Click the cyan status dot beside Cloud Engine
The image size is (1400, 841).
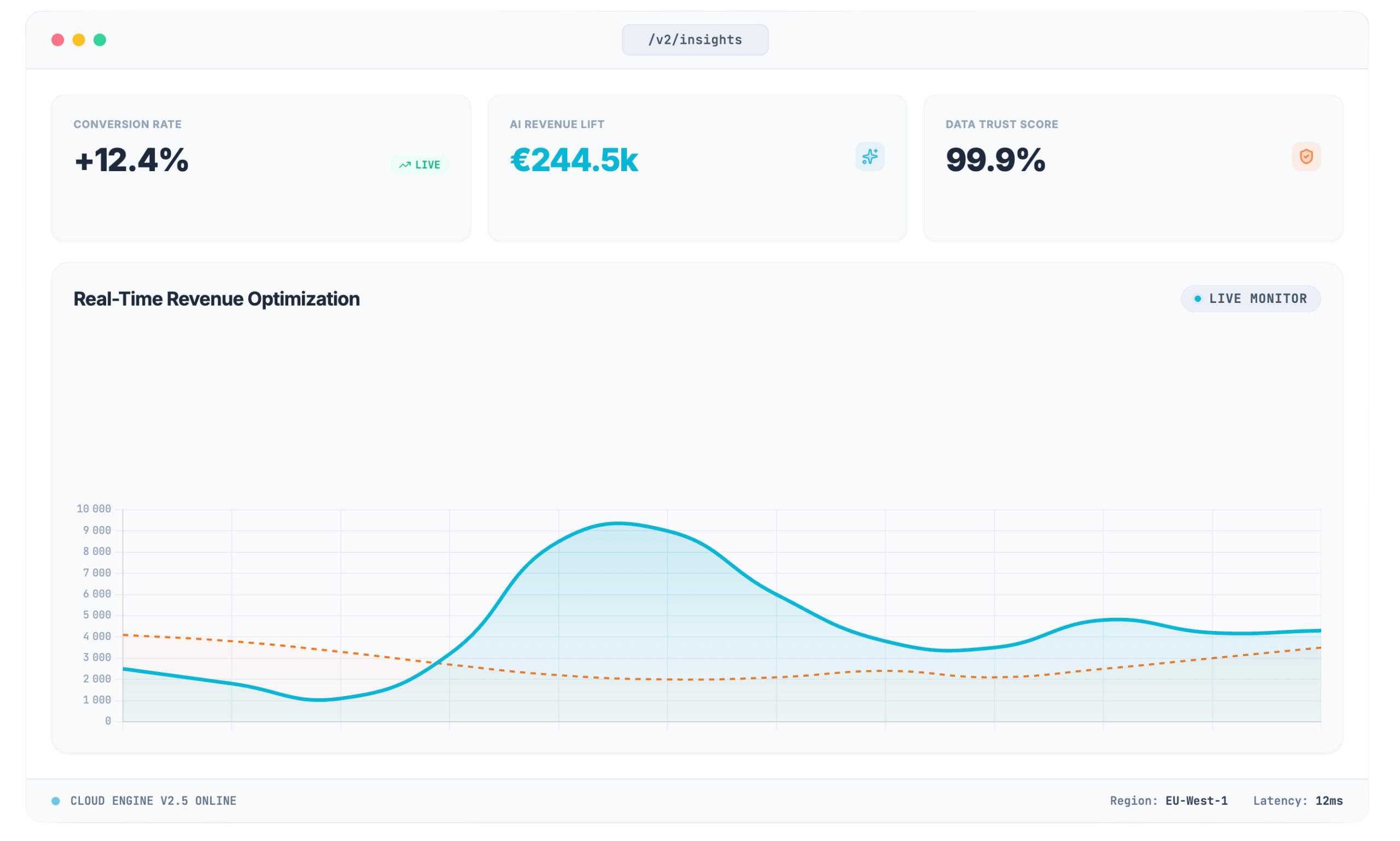[x=56, y=801]
